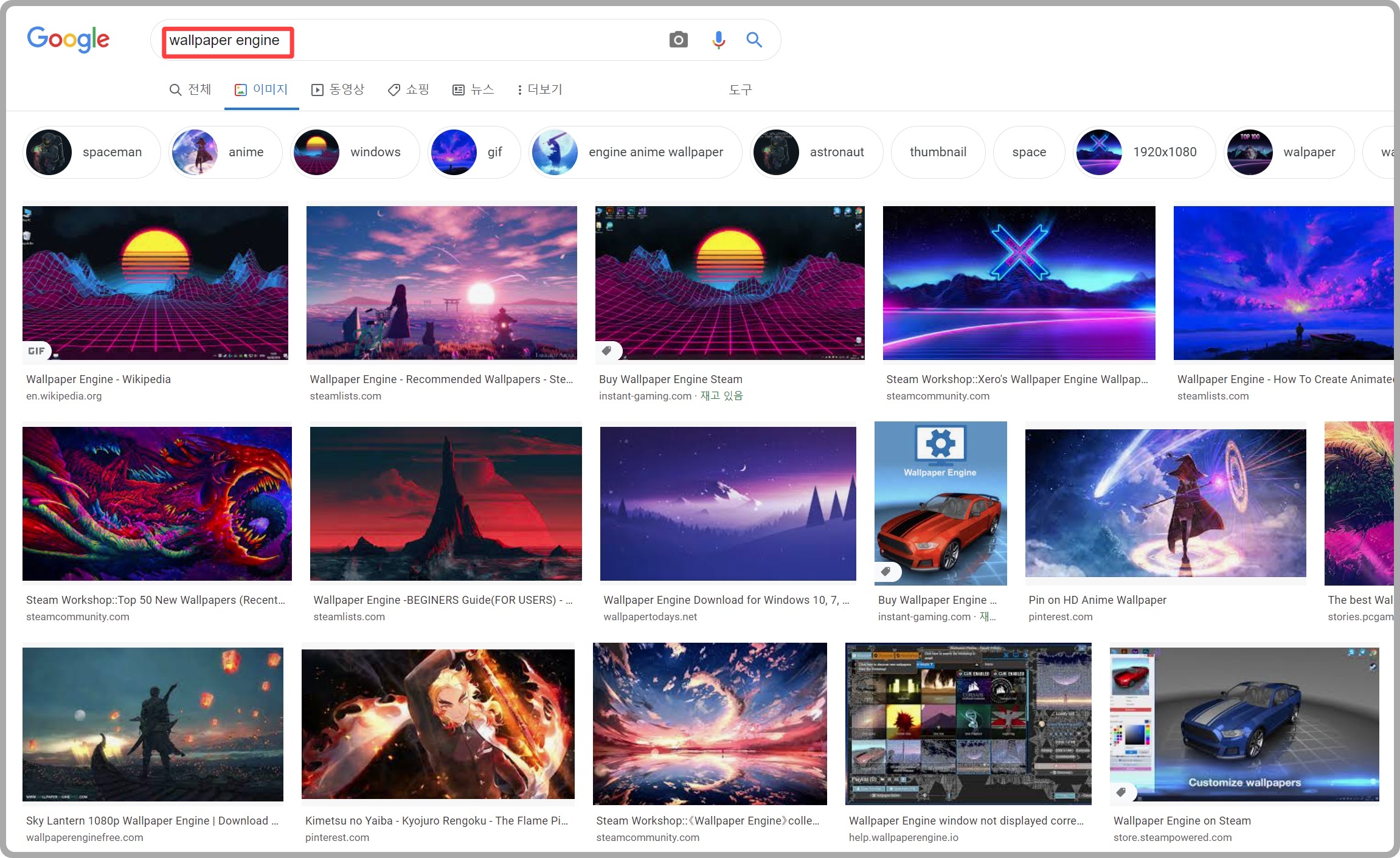Image resolution: width=1400 pixels, height=858 pixels.
Task: Open the 뉴스 news tab
Action: (474, 90)
